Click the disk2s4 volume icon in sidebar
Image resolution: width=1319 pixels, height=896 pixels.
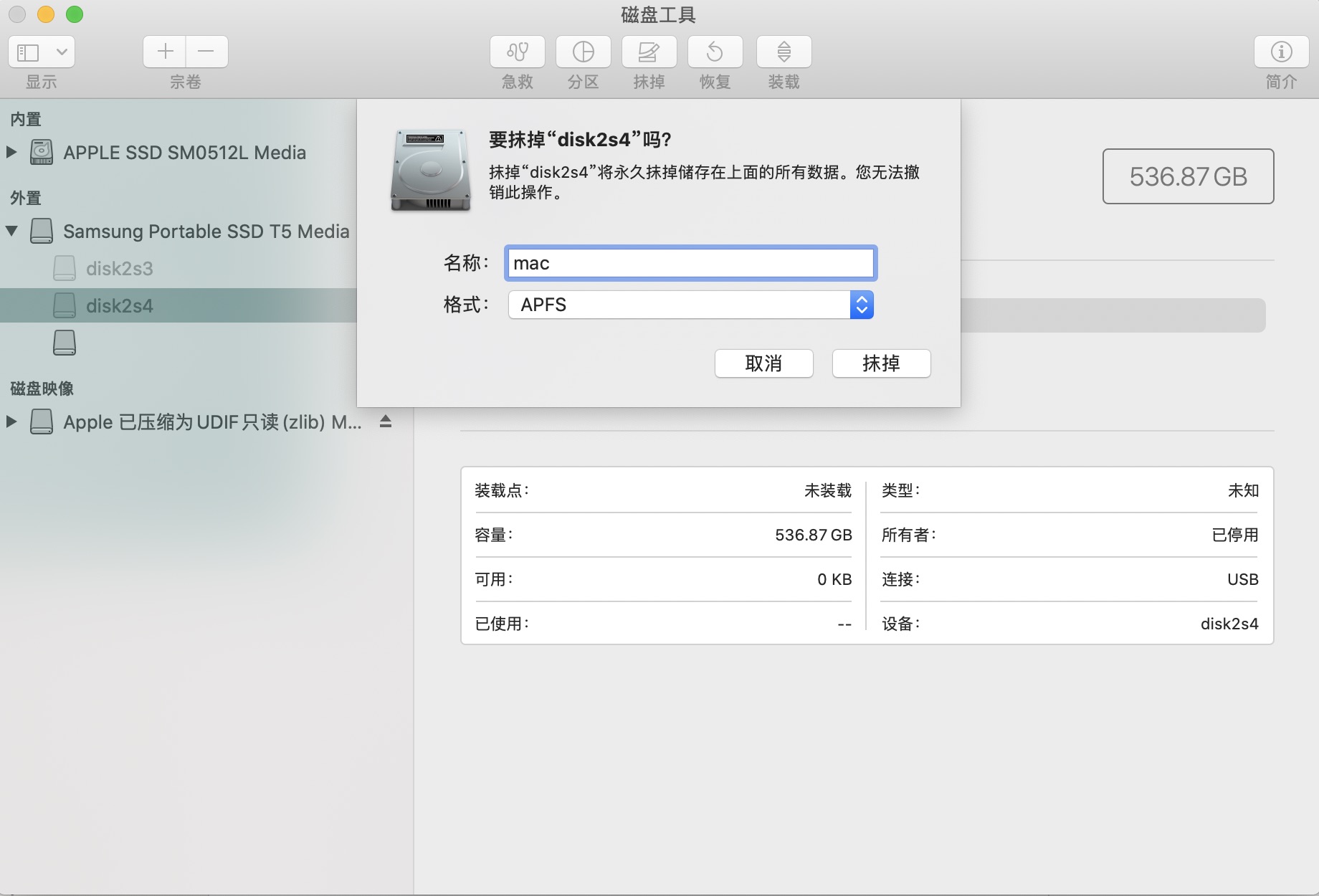65,305
